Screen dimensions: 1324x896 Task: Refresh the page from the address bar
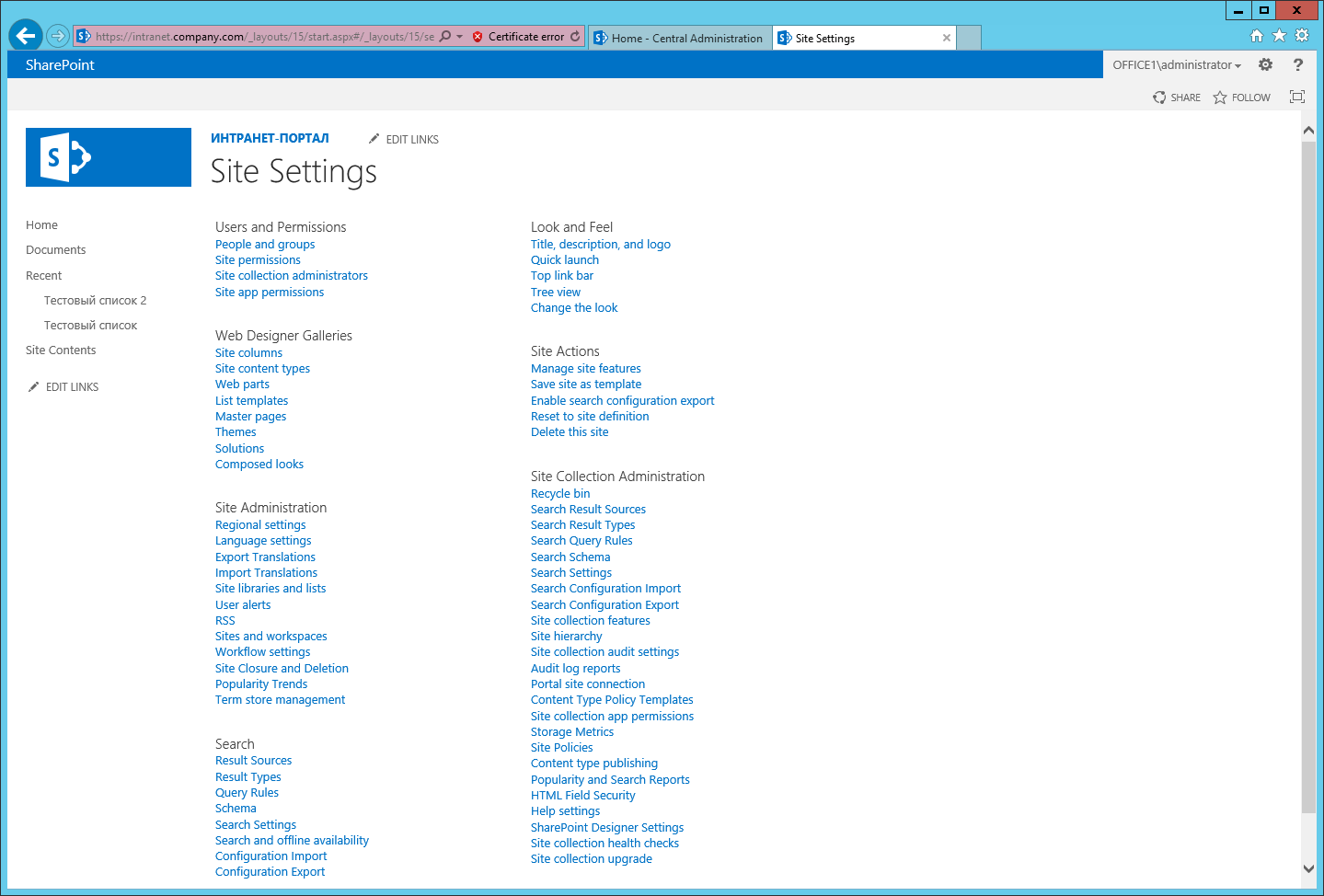click(575, 37)
